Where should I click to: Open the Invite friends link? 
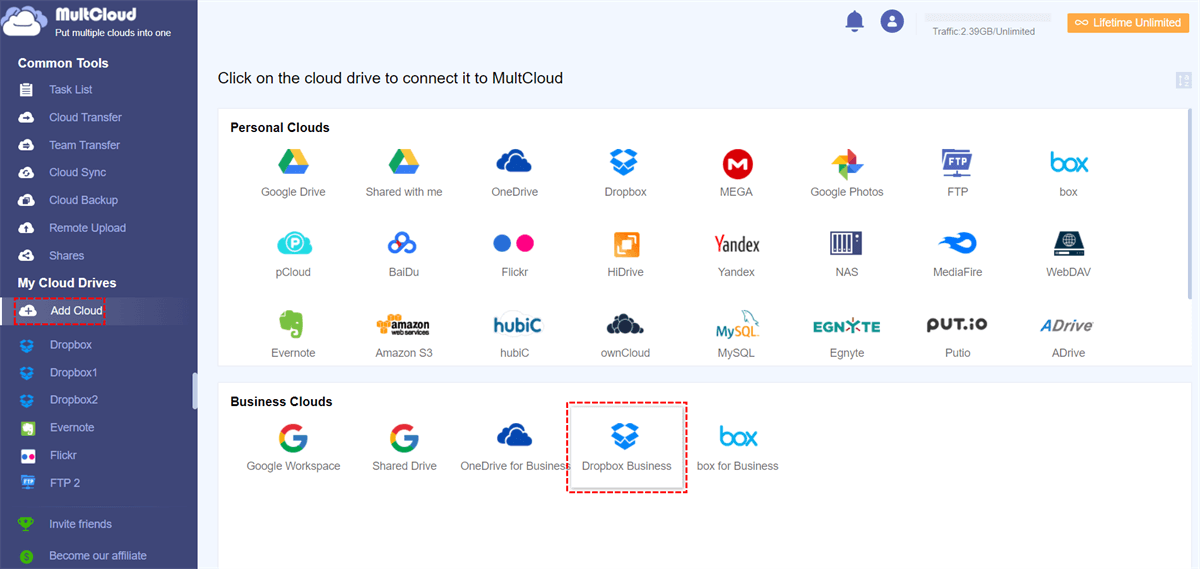point(80,524)
